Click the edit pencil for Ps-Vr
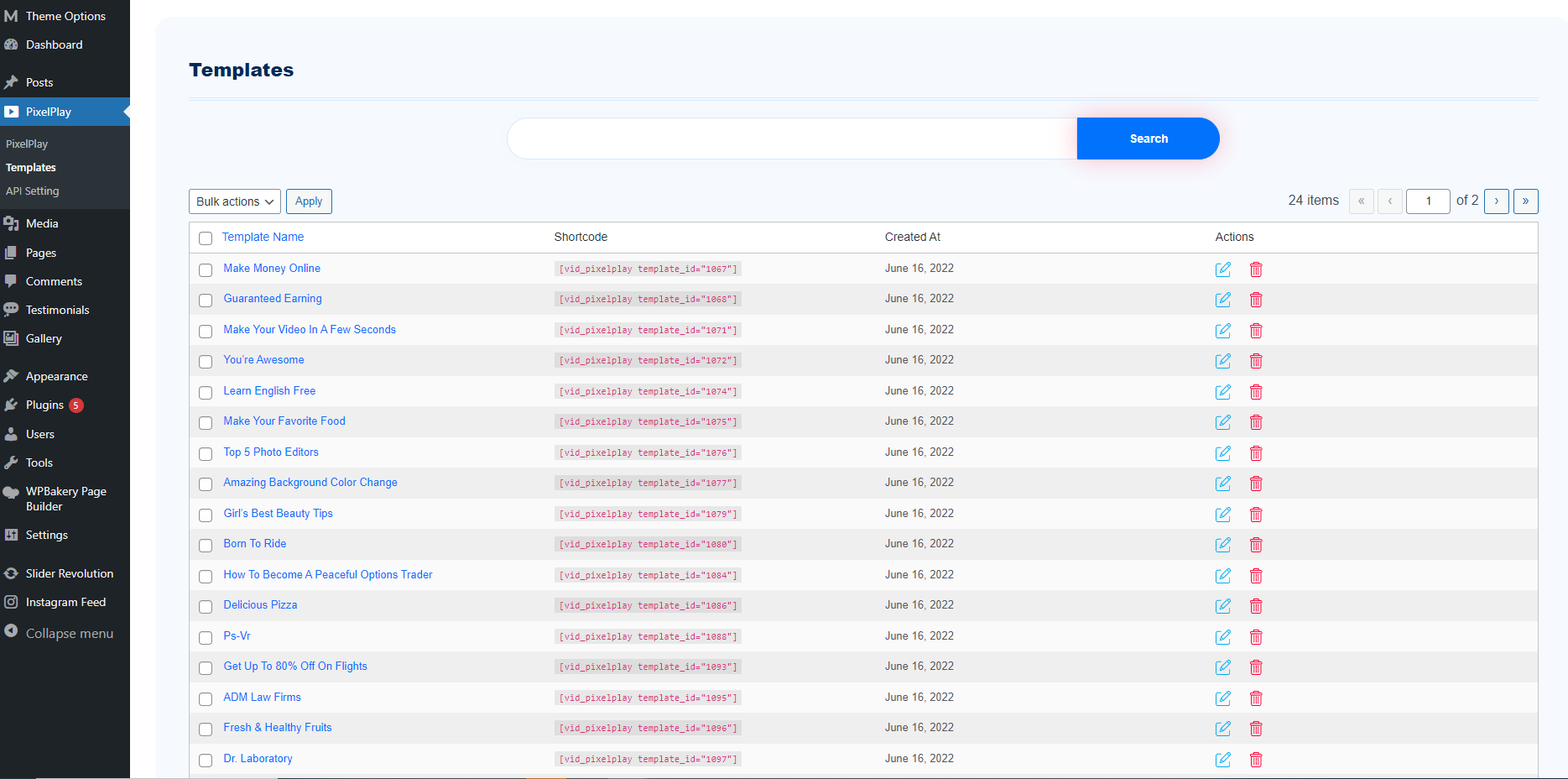Screen dimensions: 1568x779 click(1223, 637)
